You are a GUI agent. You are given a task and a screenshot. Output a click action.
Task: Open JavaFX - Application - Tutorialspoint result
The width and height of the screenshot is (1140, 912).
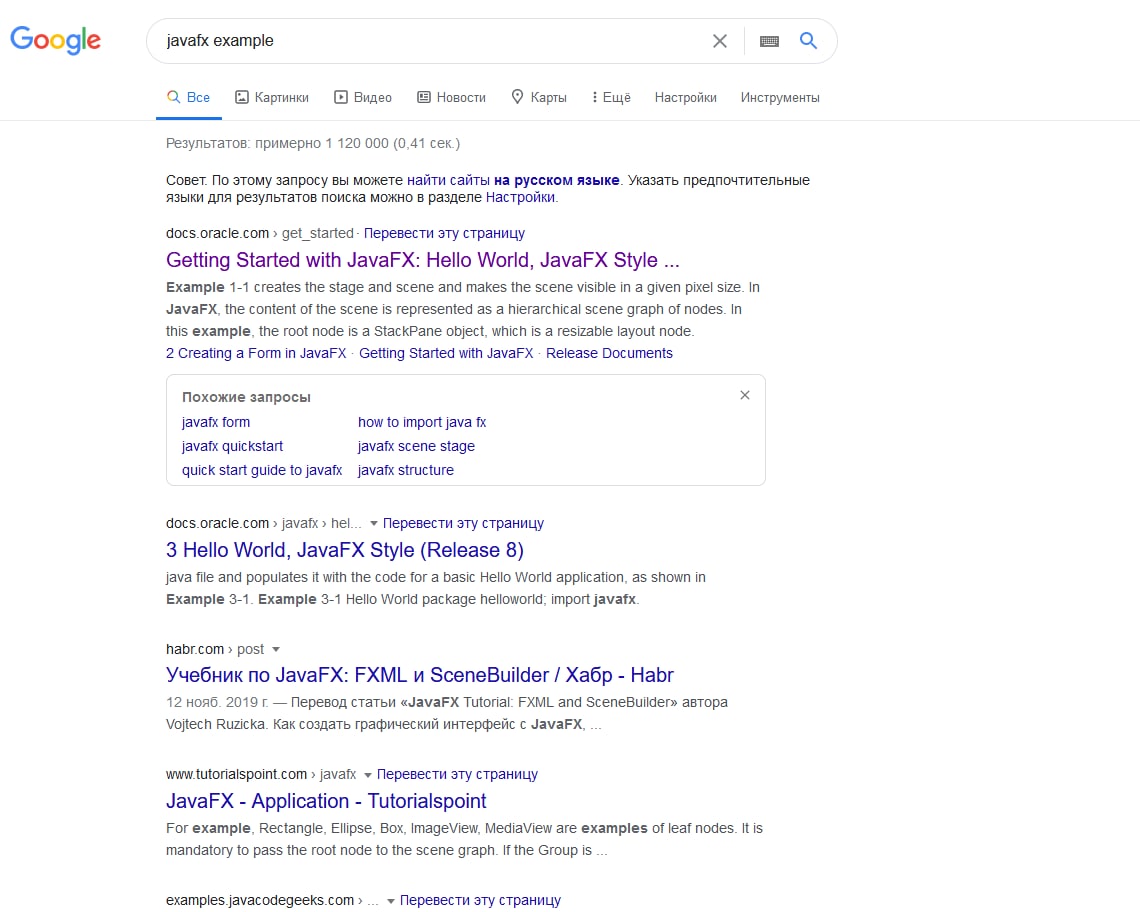pyautogui.click(x=326, y=801)
